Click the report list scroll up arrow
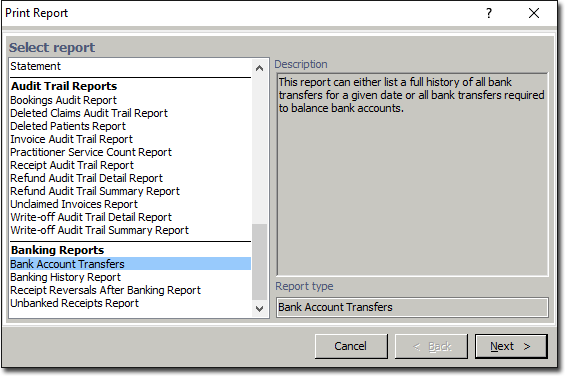 [259, 68]
